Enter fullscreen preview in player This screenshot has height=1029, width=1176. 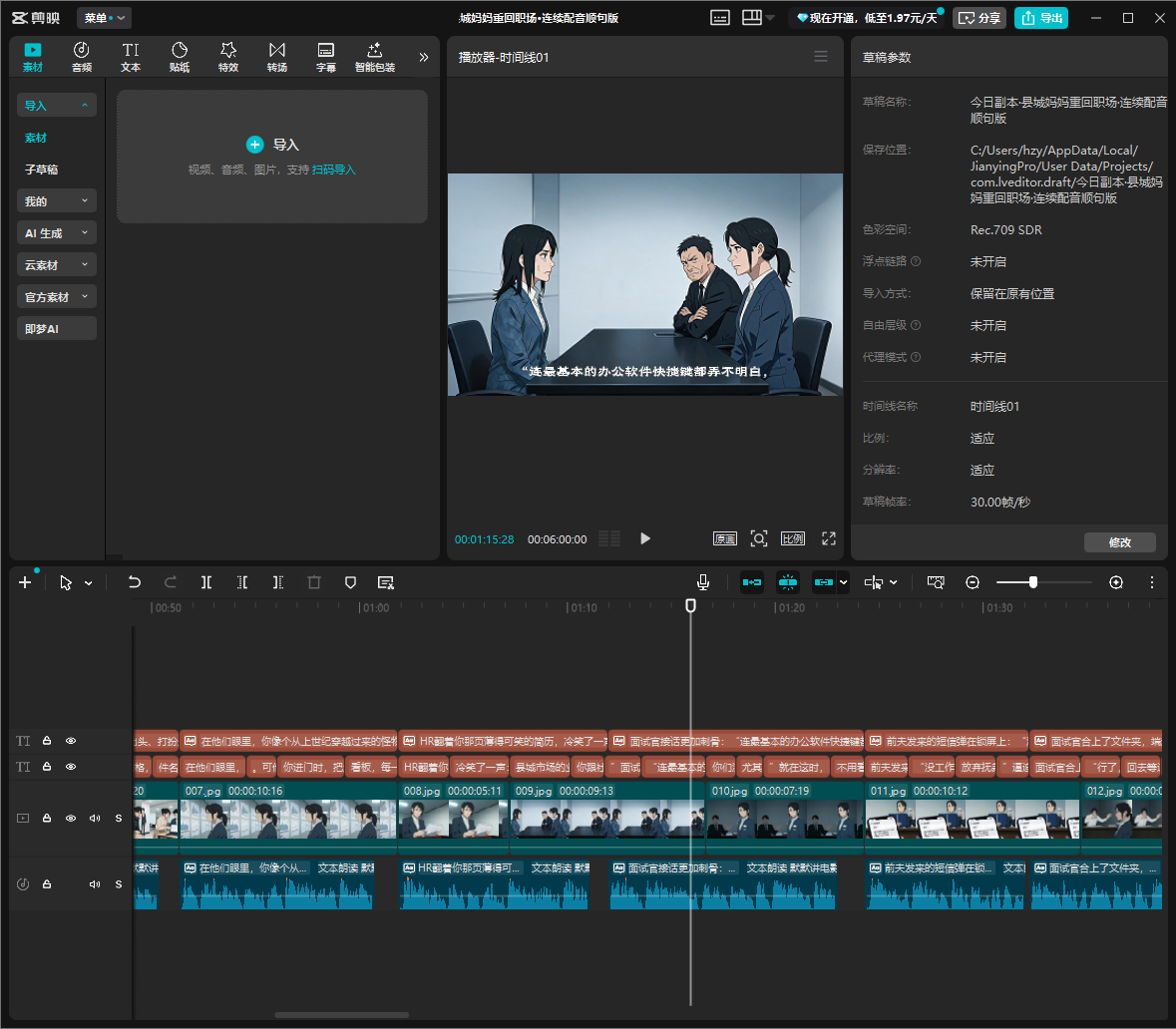(x=829, y=538)
